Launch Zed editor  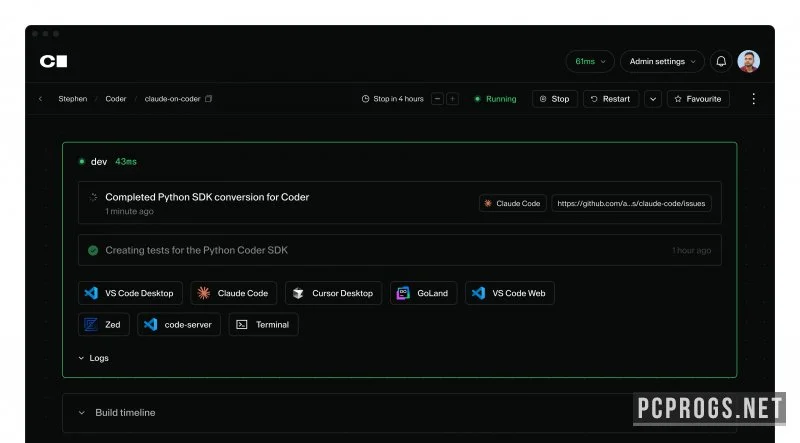point(104,325)
